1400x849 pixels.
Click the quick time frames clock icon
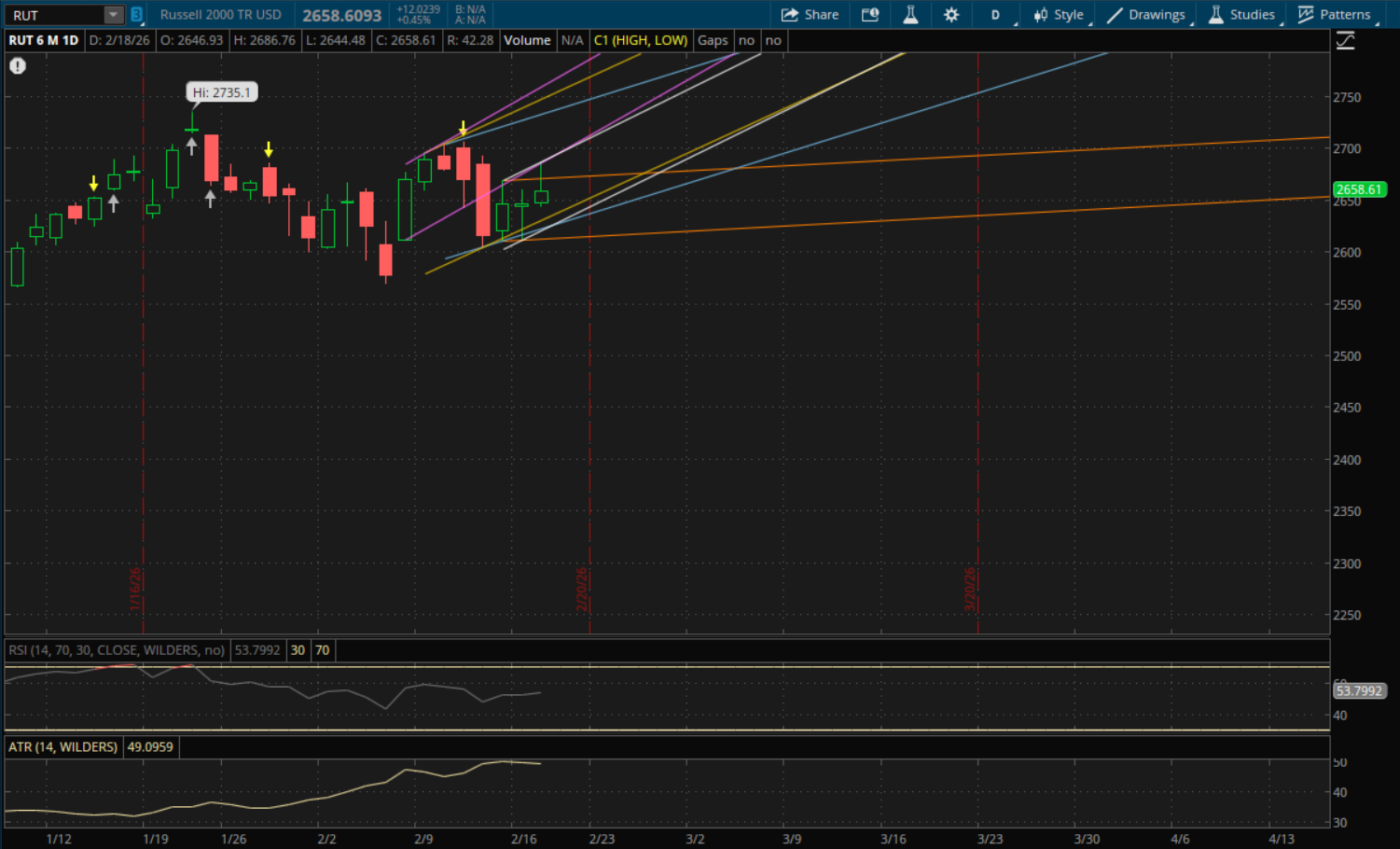pos(869,15)
